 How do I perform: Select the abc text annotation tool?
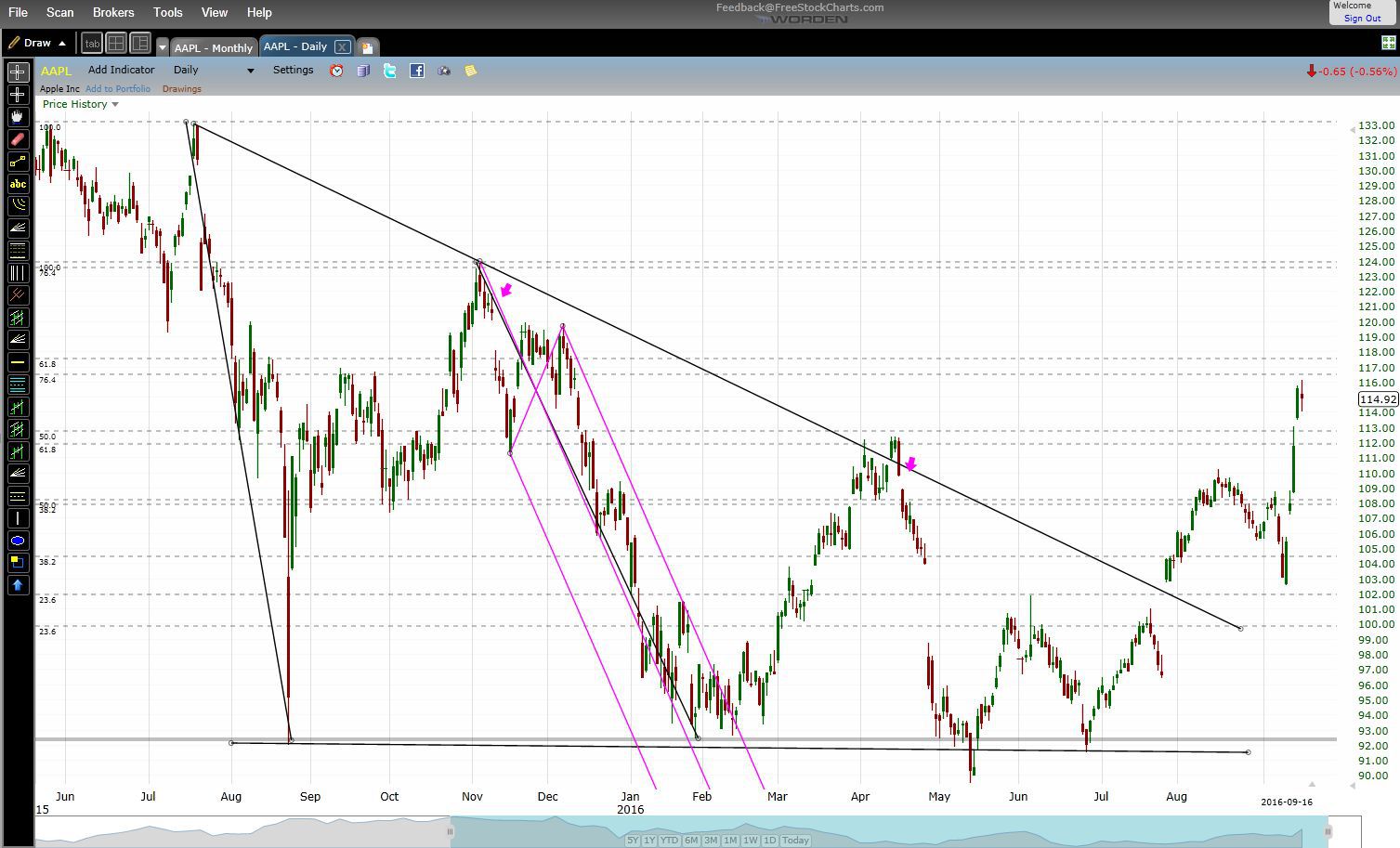[17, 184]
